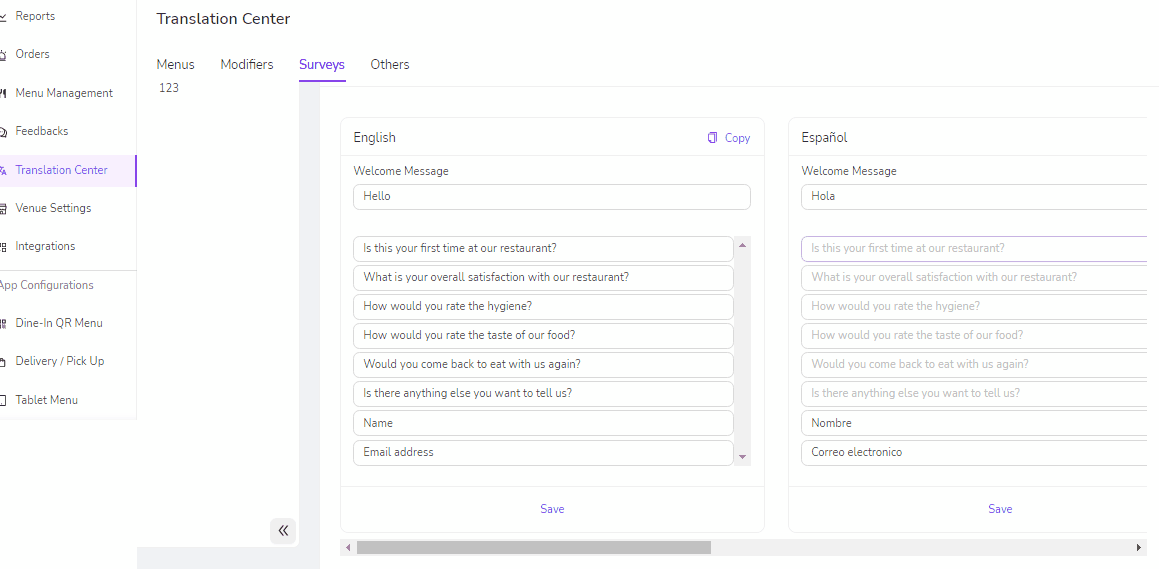Click the English language card title
The height and width of the screenshot is (569, 1159).
[x=375, y=137]
